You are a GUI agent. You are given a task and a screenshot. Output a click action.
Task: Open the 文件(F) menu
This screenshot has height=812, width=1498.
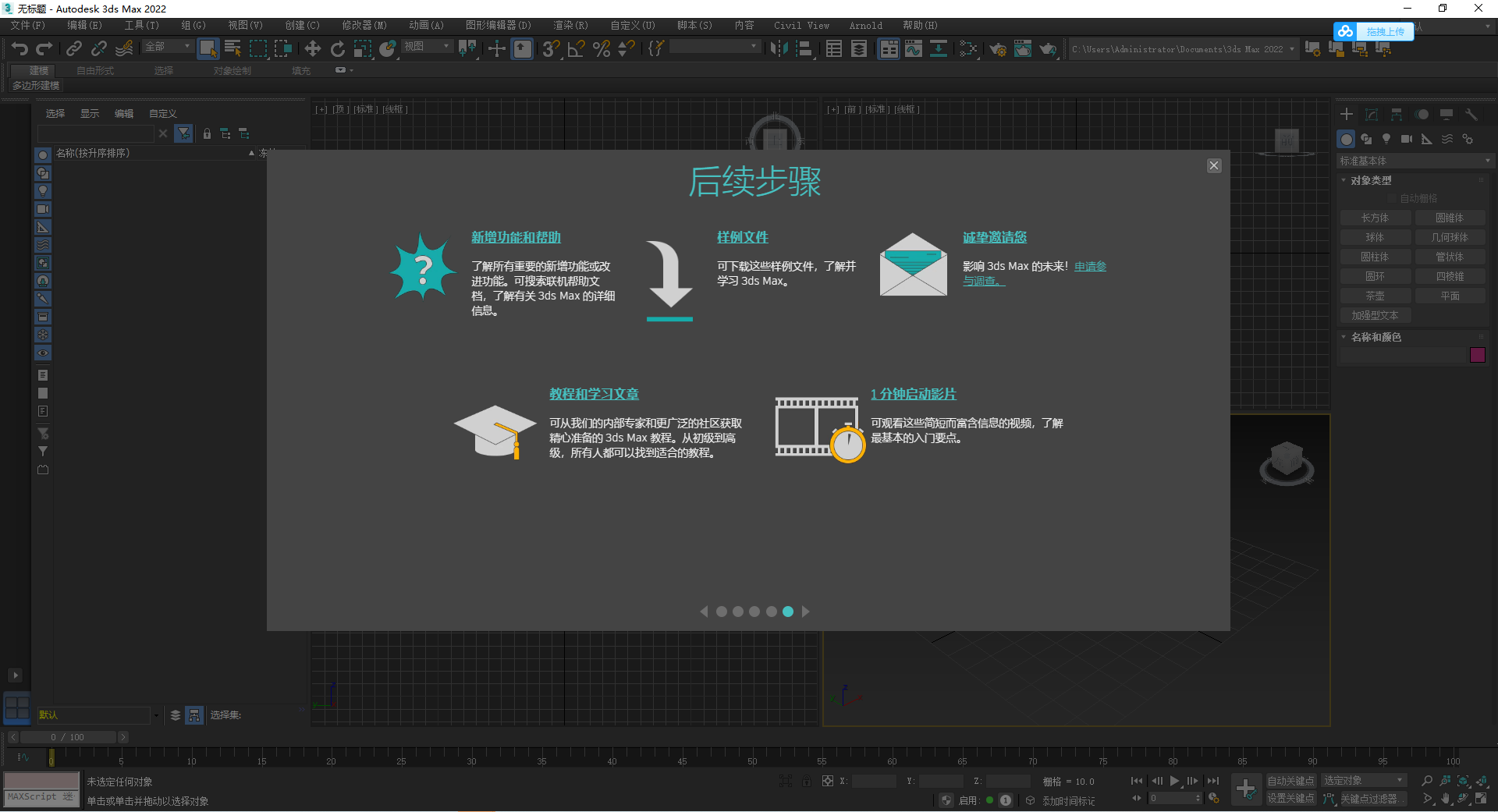tap(28, 26)
